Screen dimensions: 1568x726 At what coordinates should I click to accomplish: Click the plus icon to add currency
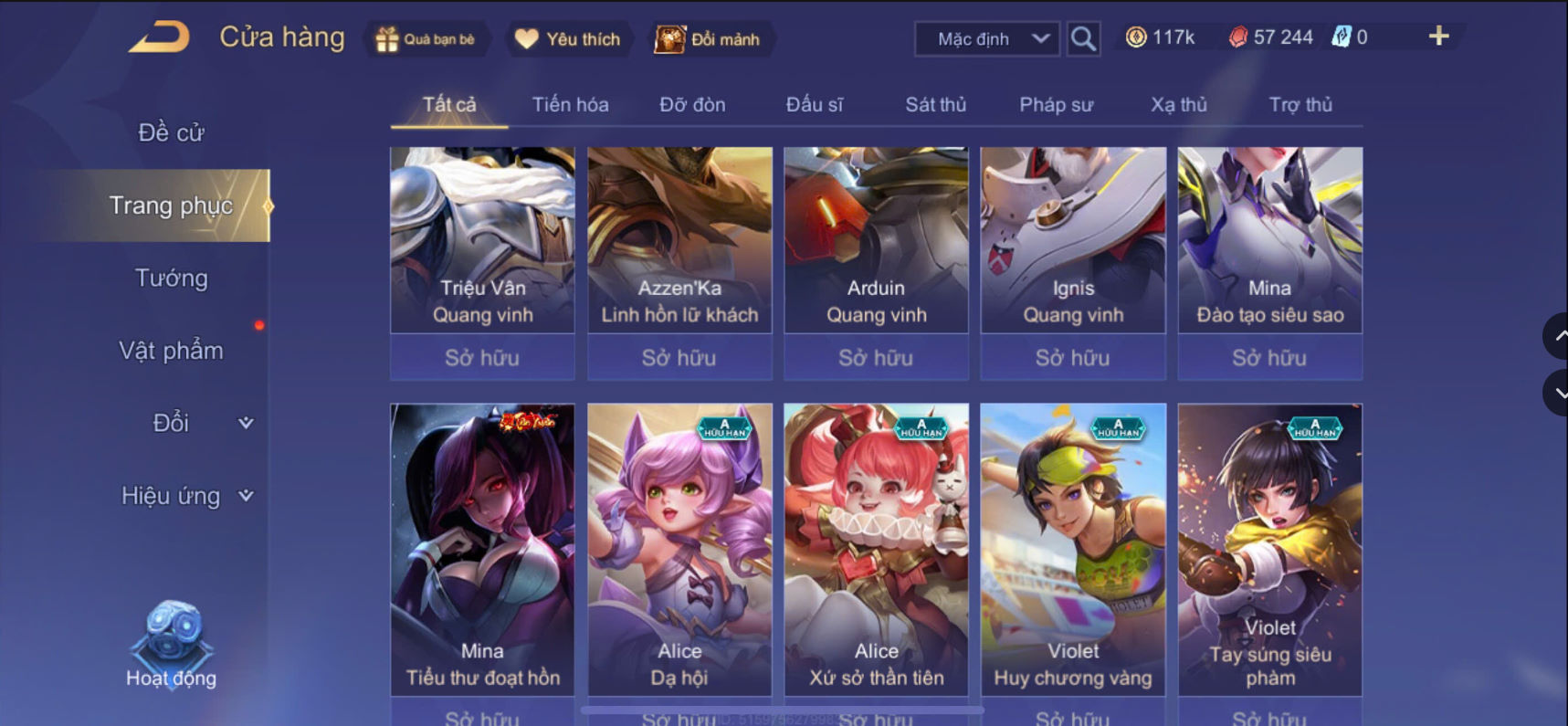[1438, 36]
